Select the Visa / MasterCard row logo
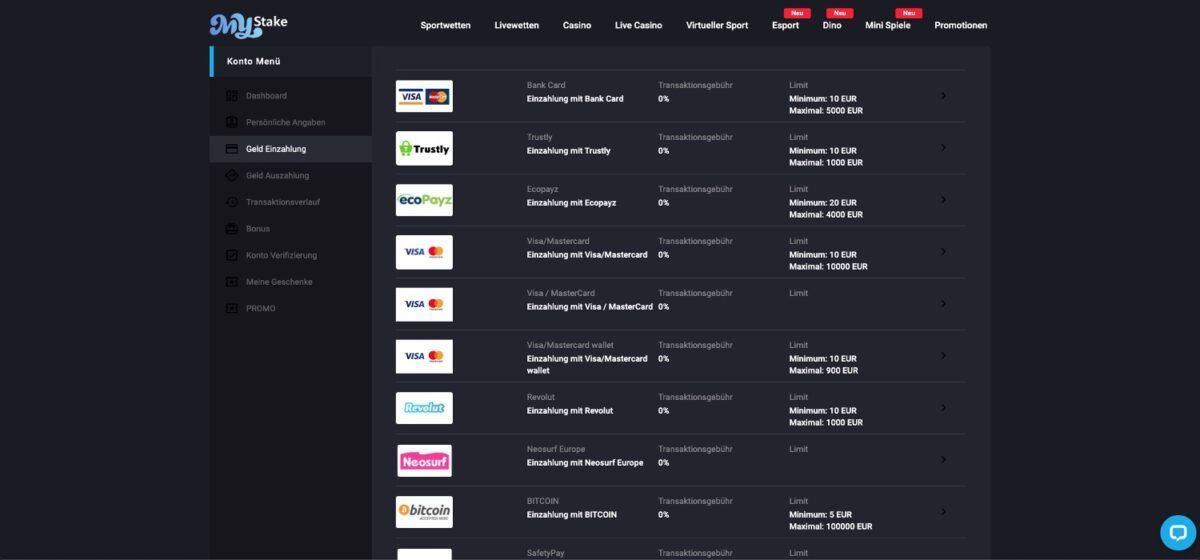Image resolution: width=1200 pixels, height=560 pixels. [424, 304]
